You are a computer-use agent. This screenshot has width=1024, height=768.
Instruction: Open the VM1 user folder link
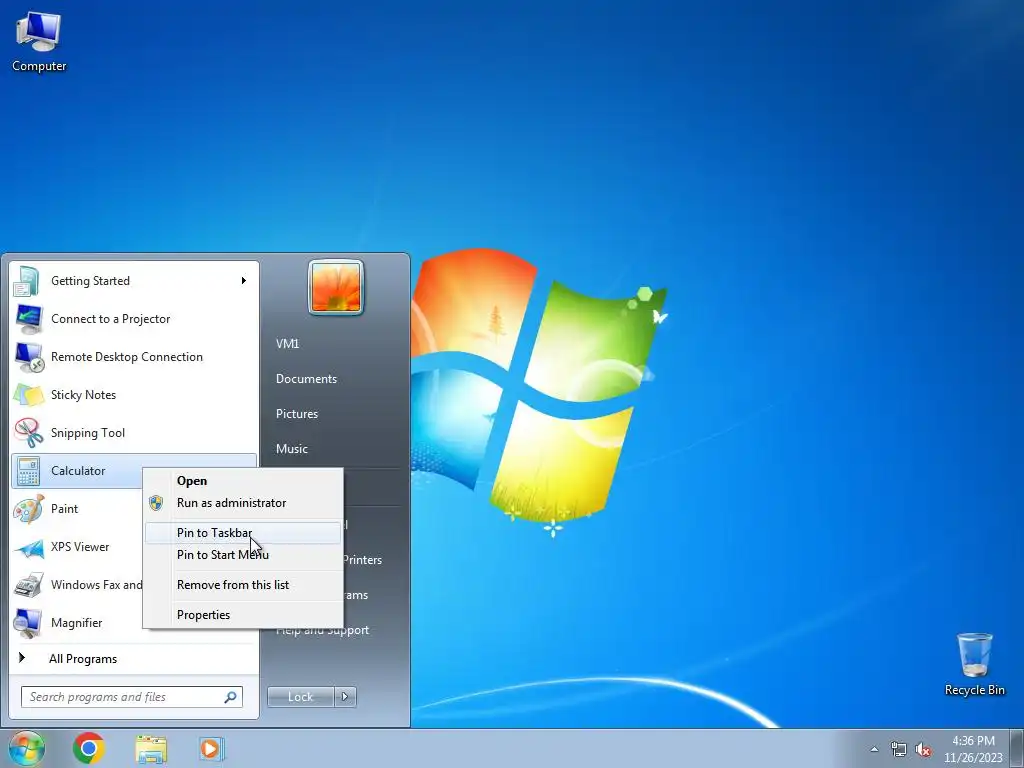pyautogui.click(x=287, y=344)
